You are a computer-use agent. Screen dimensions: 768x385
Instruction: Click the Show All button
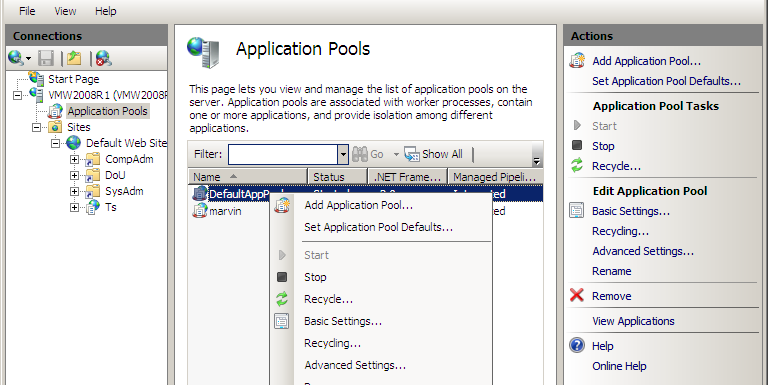click(433, 154)
